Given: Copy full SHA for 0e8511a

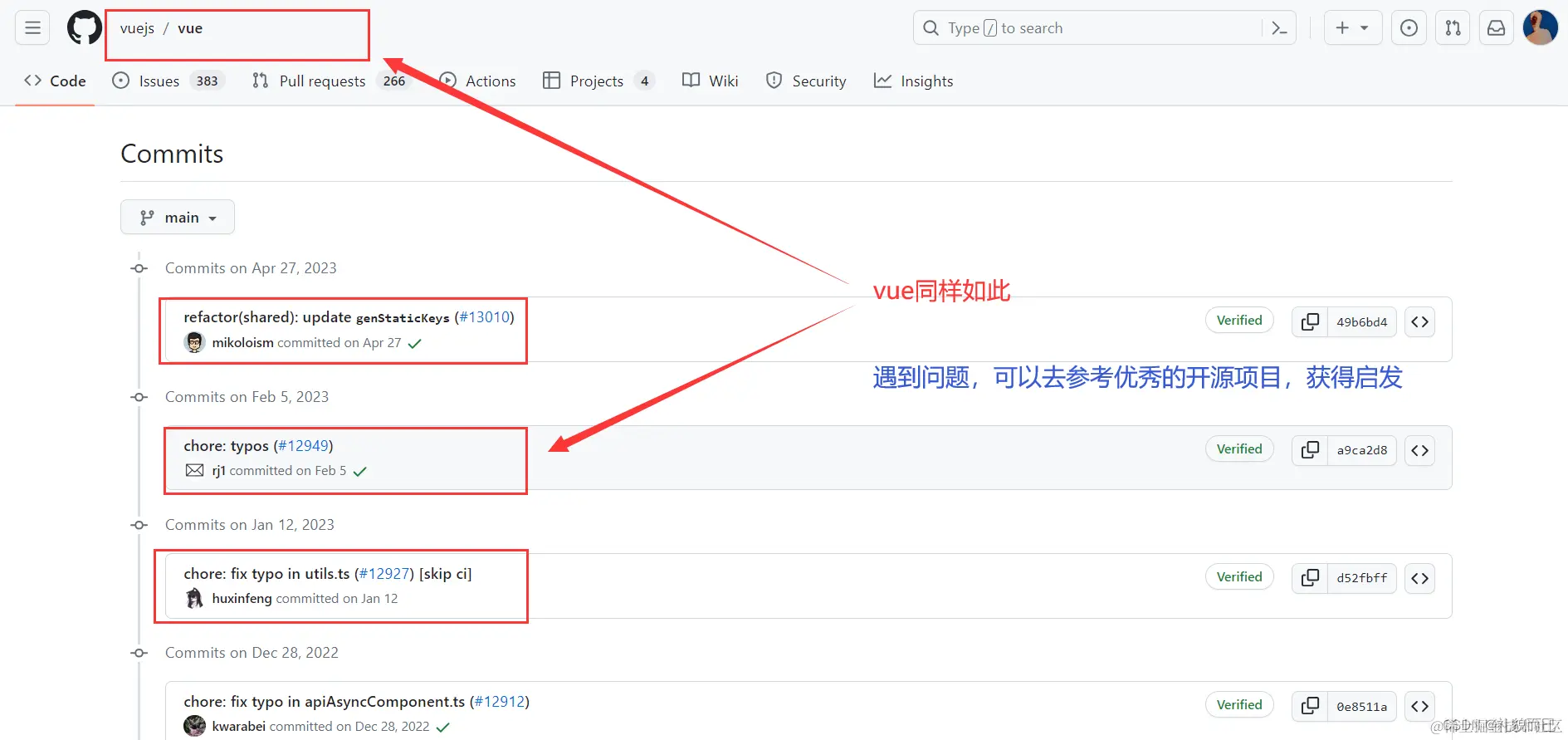Looking at the screenshot, I should click(x=1310, y=706).
